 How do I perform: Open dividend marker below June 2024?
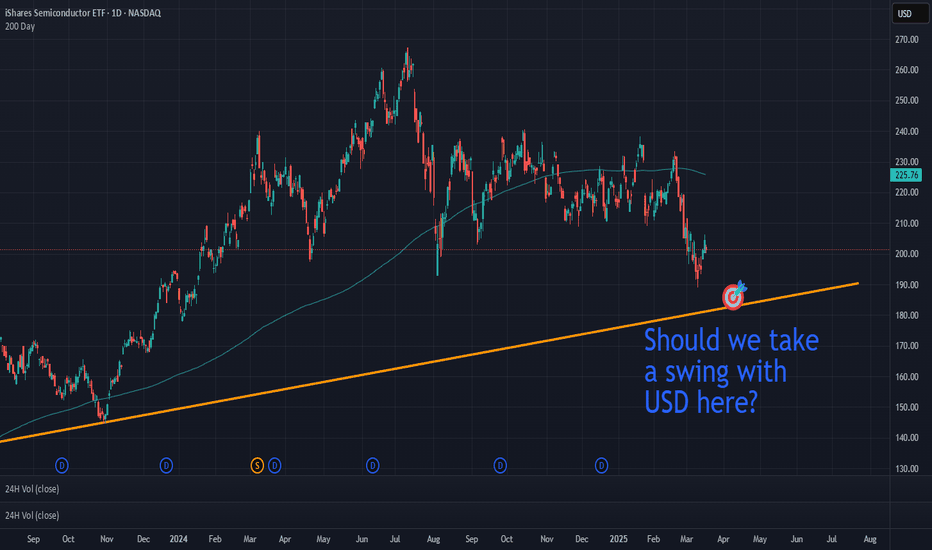point(373,466)
